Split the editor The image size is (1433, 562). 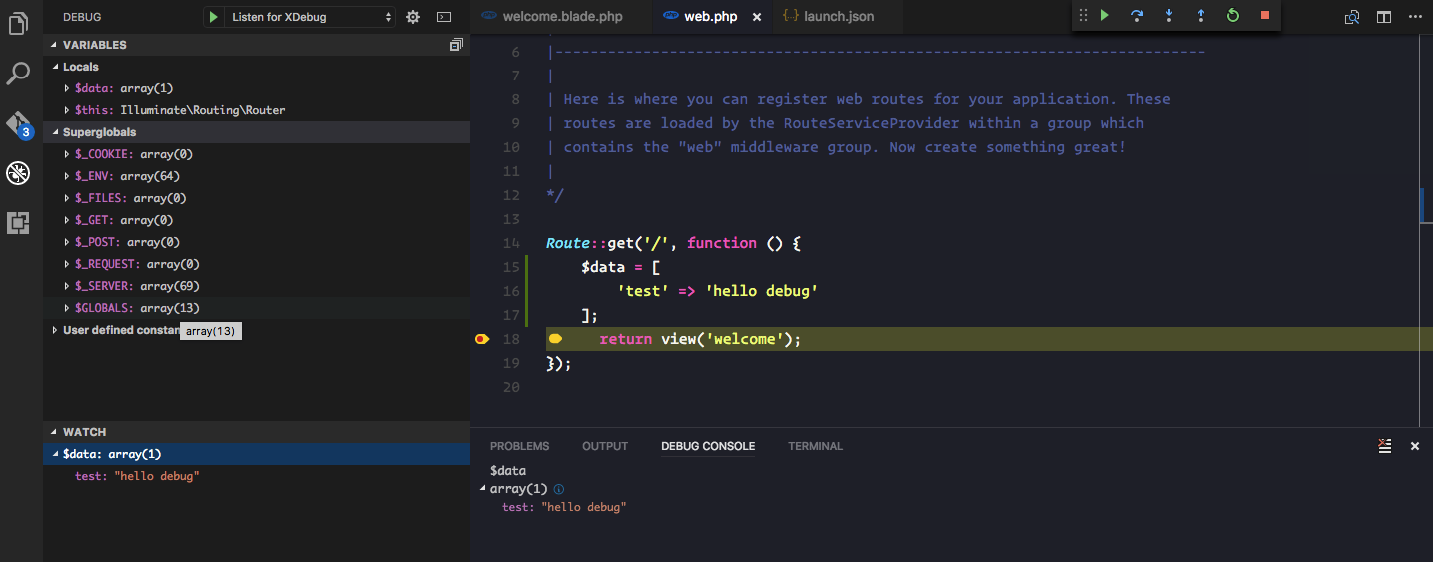1383,17
